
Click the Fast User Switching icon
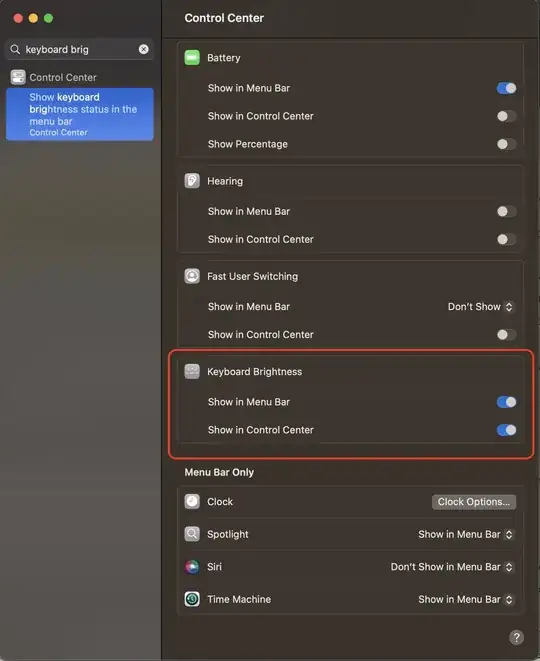click(192, 276)
